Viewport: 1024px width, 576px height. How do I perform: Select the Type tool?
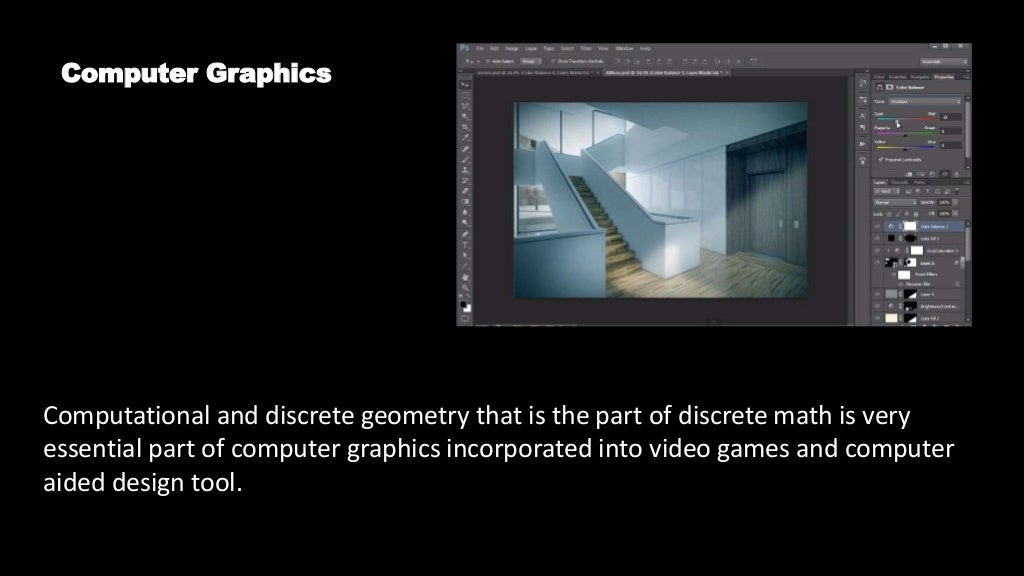(465, 245)
